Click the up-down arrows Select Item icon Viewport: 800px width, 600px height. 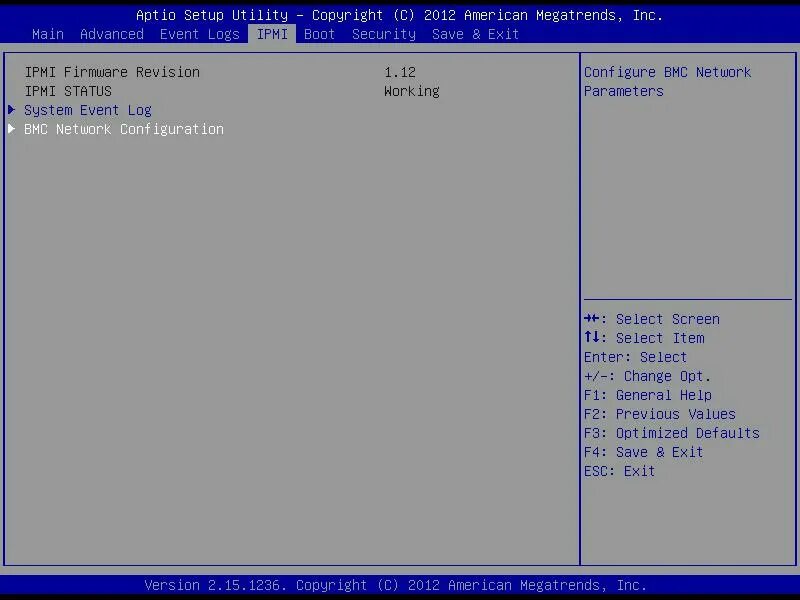point(592,337)
